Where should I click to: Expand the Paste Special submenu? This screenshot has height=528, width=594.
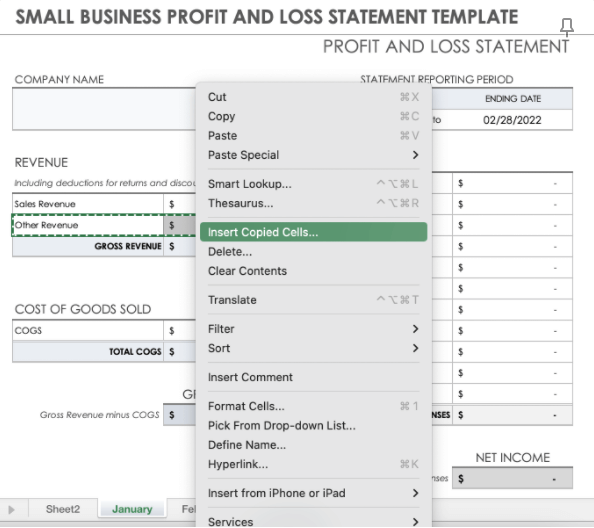coord(313,155)
